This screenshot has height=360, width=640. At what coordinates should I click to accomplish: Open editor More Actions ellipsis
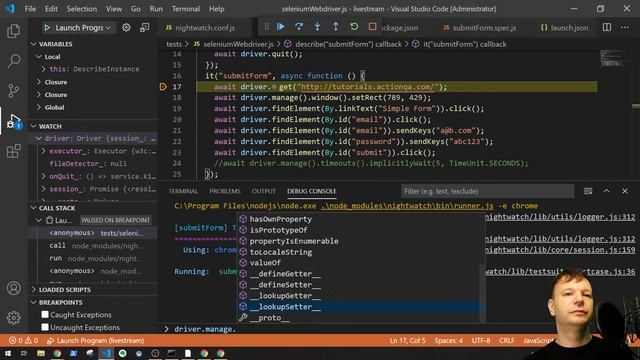point(625,27)
